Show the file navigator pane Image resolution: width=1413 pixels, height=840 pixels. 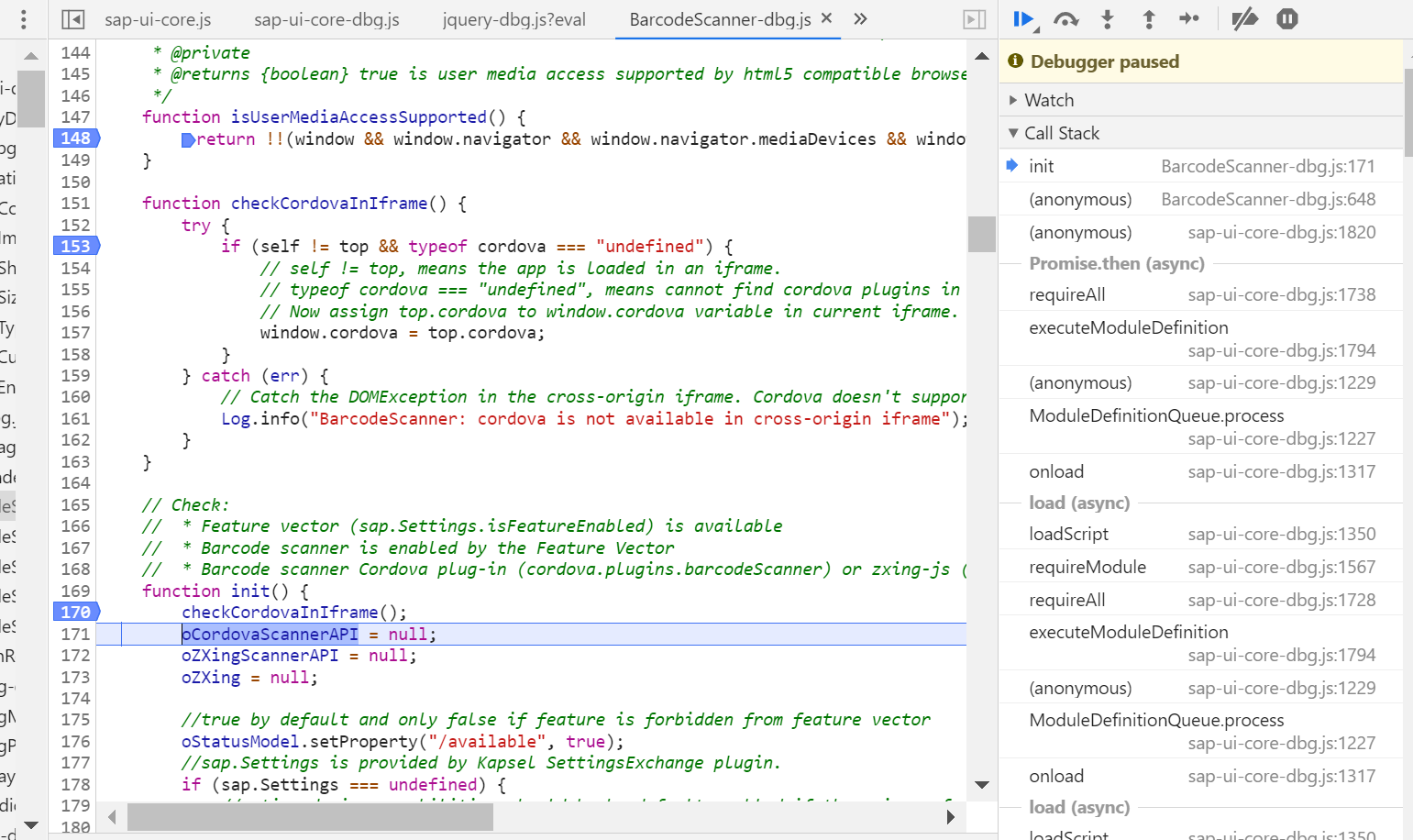[72, 19]
